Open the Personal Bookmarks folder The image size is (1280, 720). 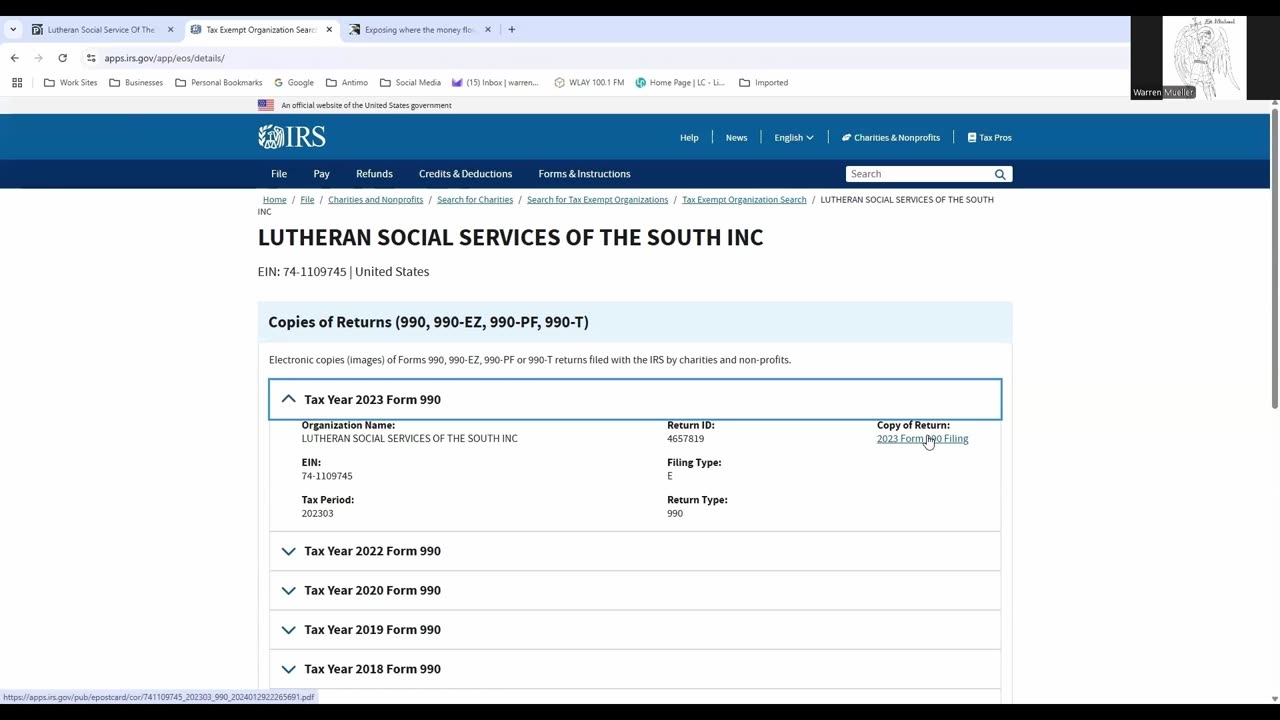[x=218, y=83]
